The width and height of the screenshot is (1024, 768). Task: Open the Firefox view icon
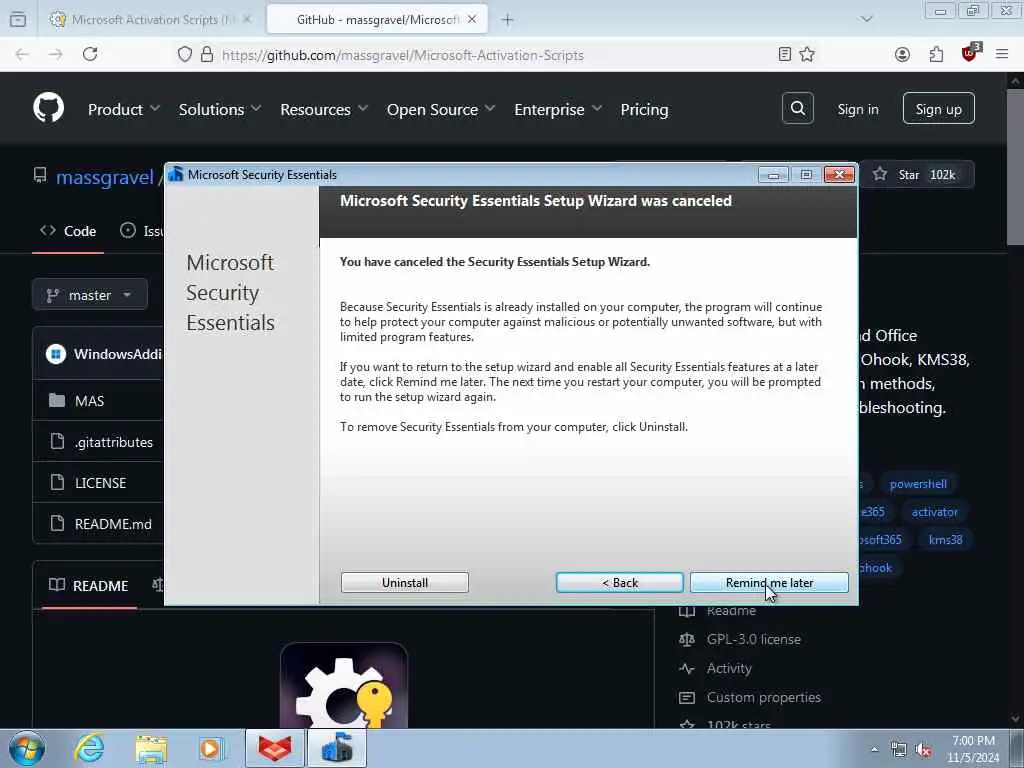tap(18, 20)
